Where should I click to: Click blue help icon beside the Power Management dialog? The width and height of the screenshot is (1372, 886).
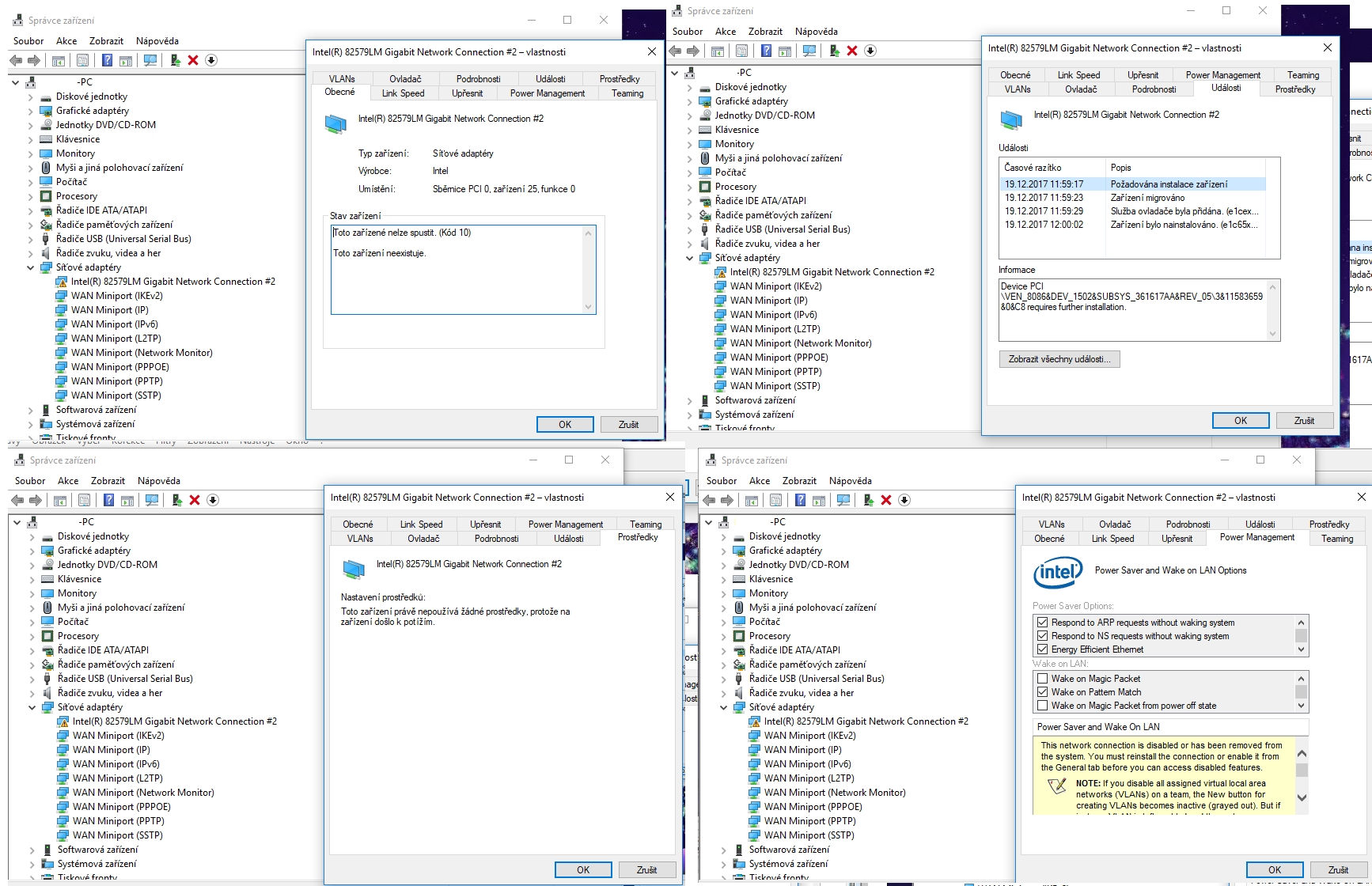tap(800, 500)
